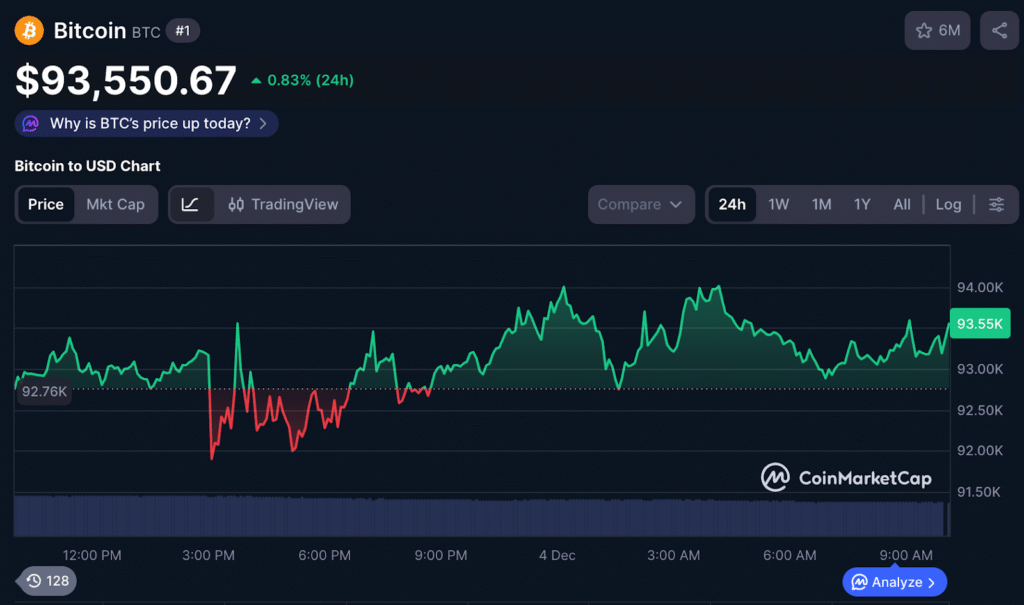Switch chart to Mkt Cap view

[115, 204]
